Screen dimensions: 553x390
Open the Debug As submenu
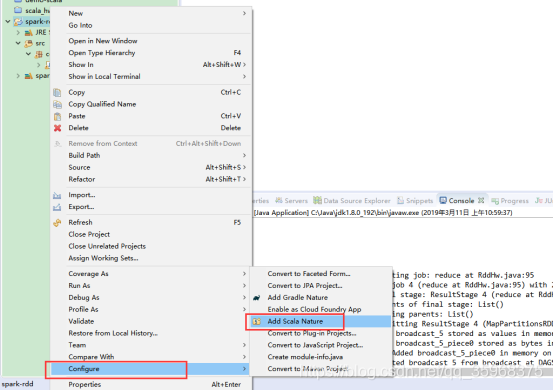152,298
